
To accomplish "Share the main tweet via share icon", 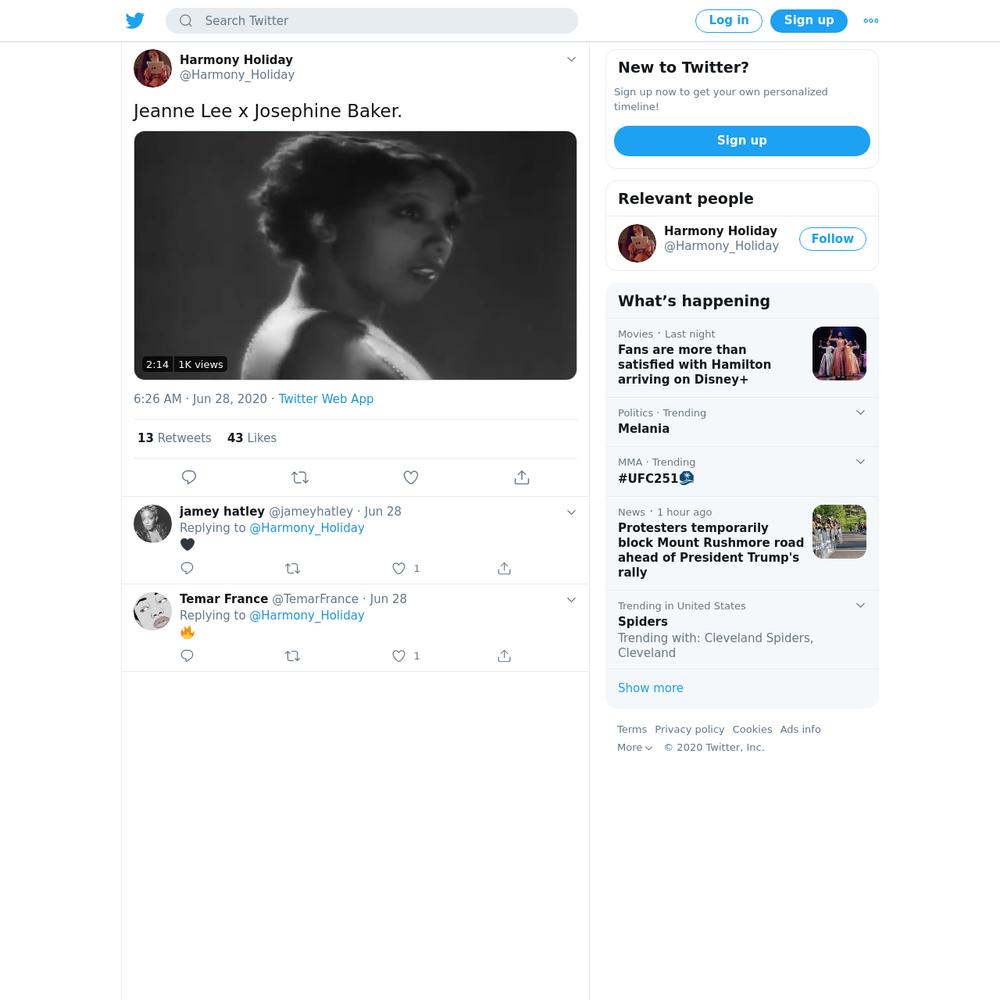I will (x=522, y=477).
